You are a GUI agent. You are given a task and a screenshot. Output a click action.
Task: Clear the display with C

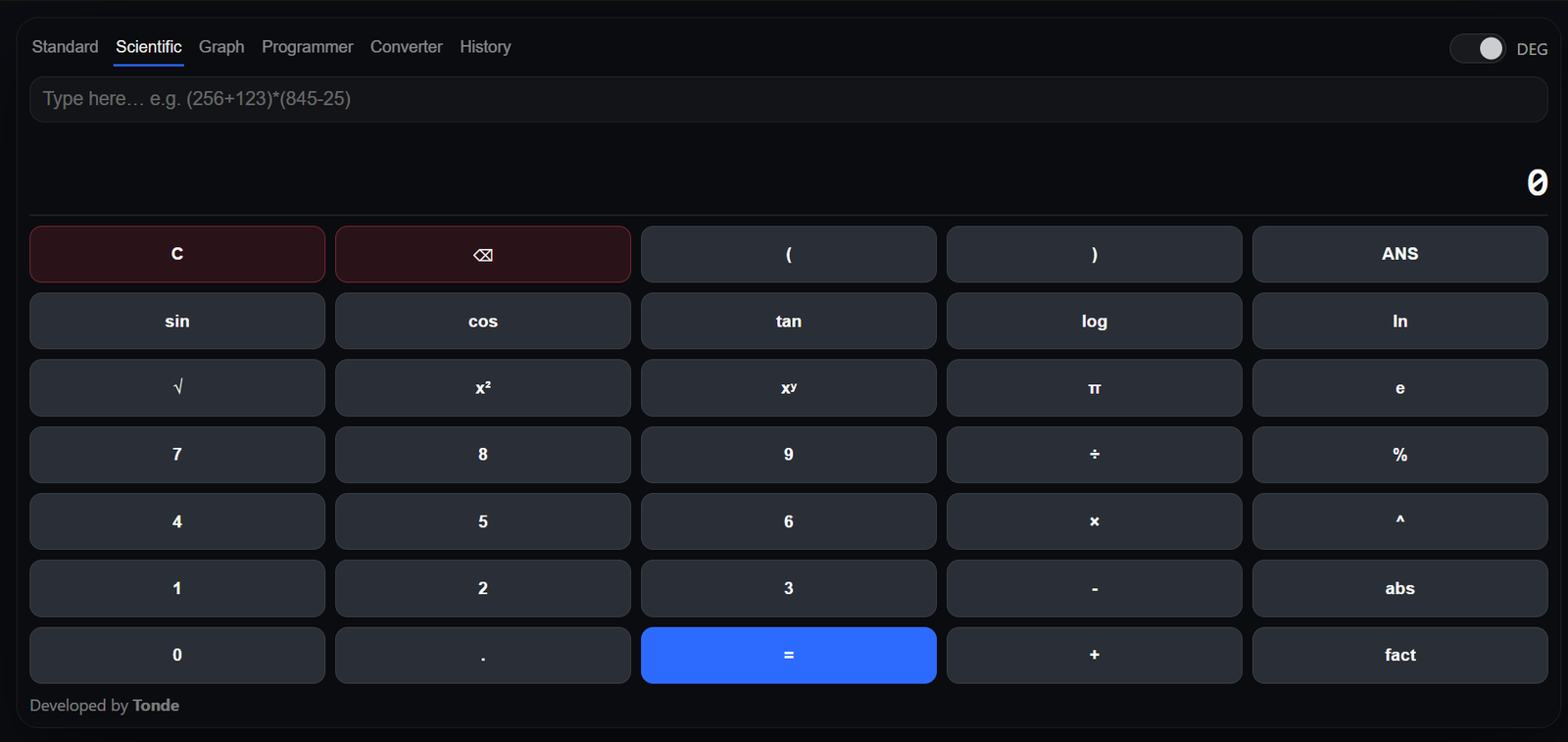177,255
